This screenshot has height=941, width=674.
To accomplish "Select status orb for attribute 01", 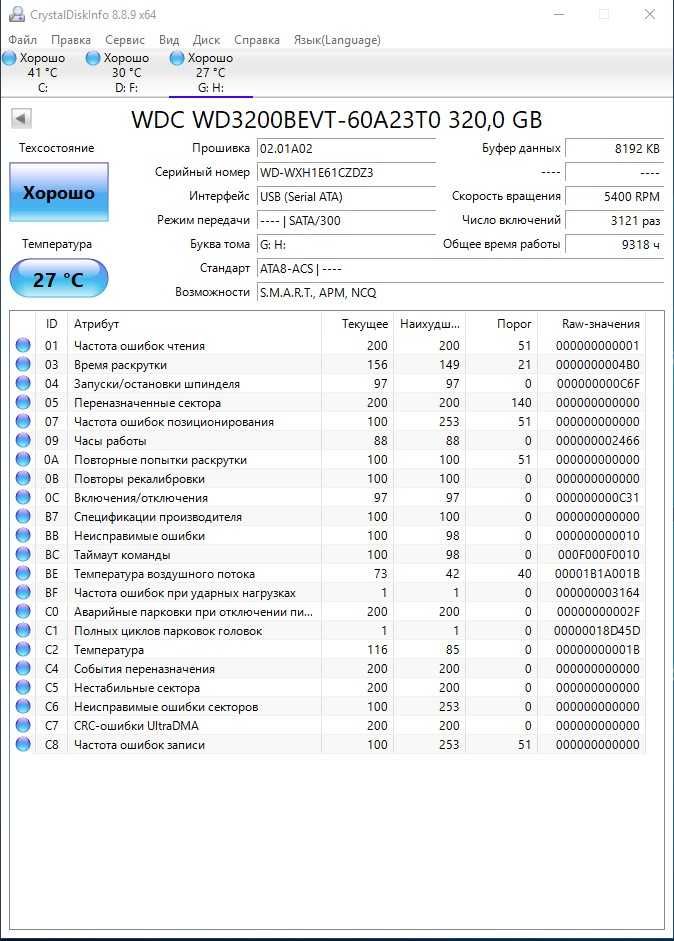I will pyautogui.click(x=23, y=345).
